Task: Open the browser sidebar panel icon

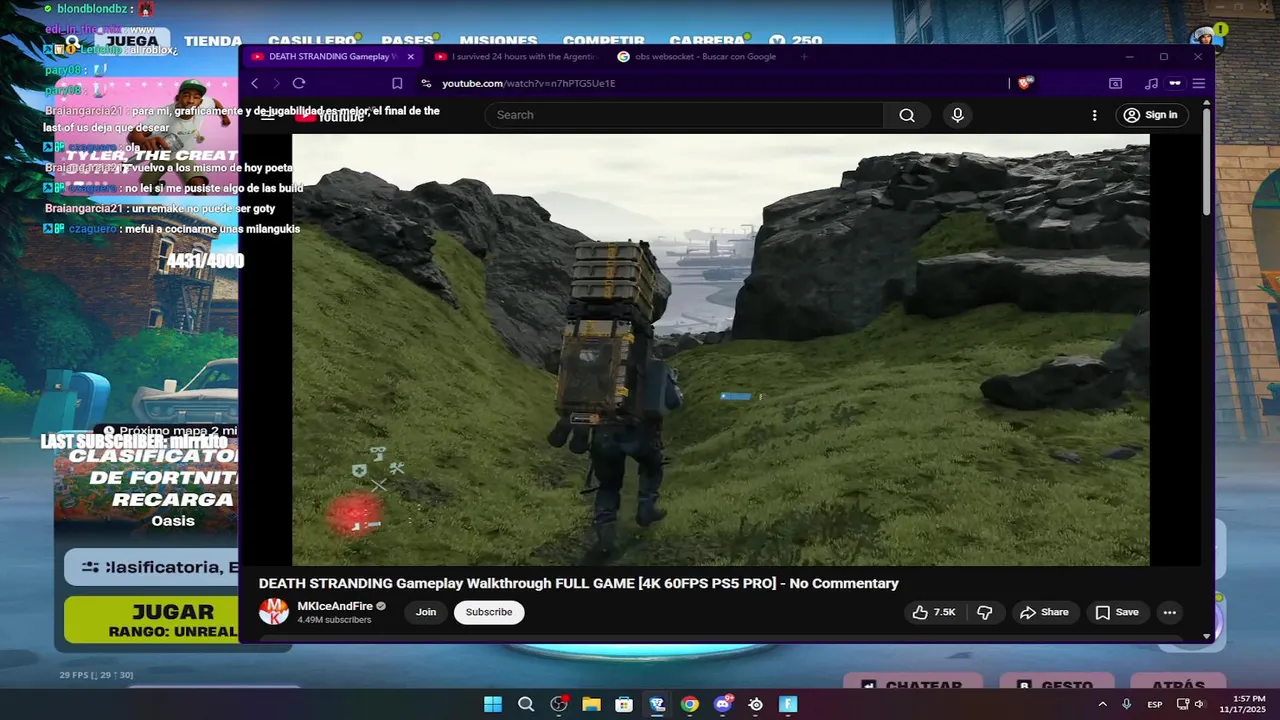Action: coord(1115,83)
